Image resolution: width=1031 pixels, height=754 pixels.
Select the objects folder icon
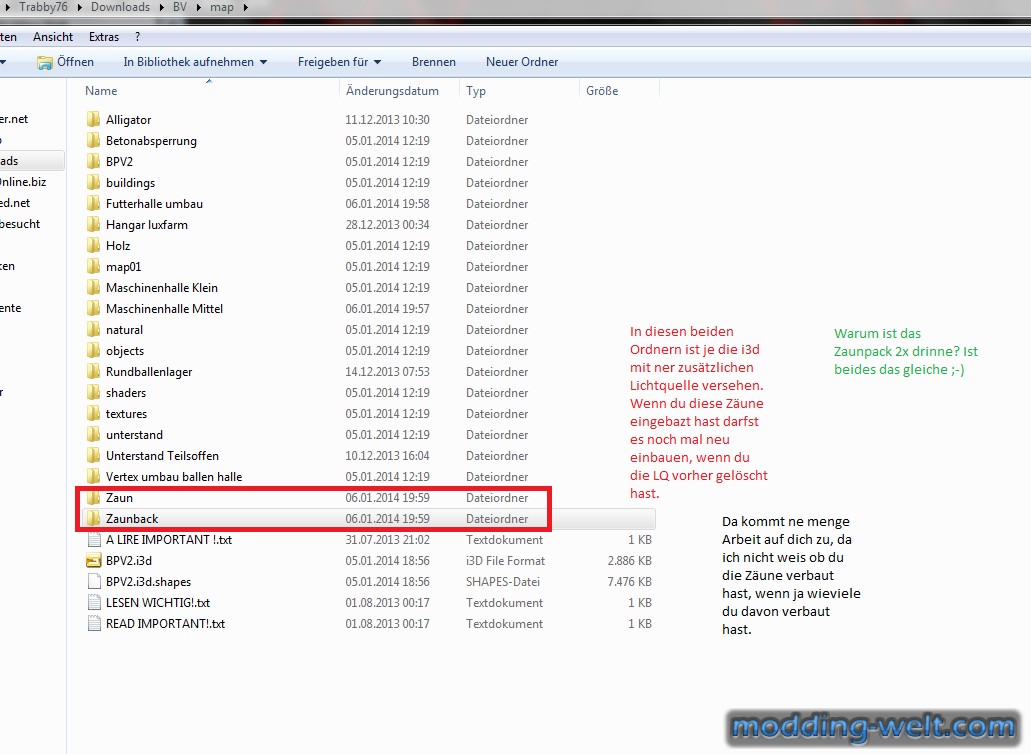point(93,351)
